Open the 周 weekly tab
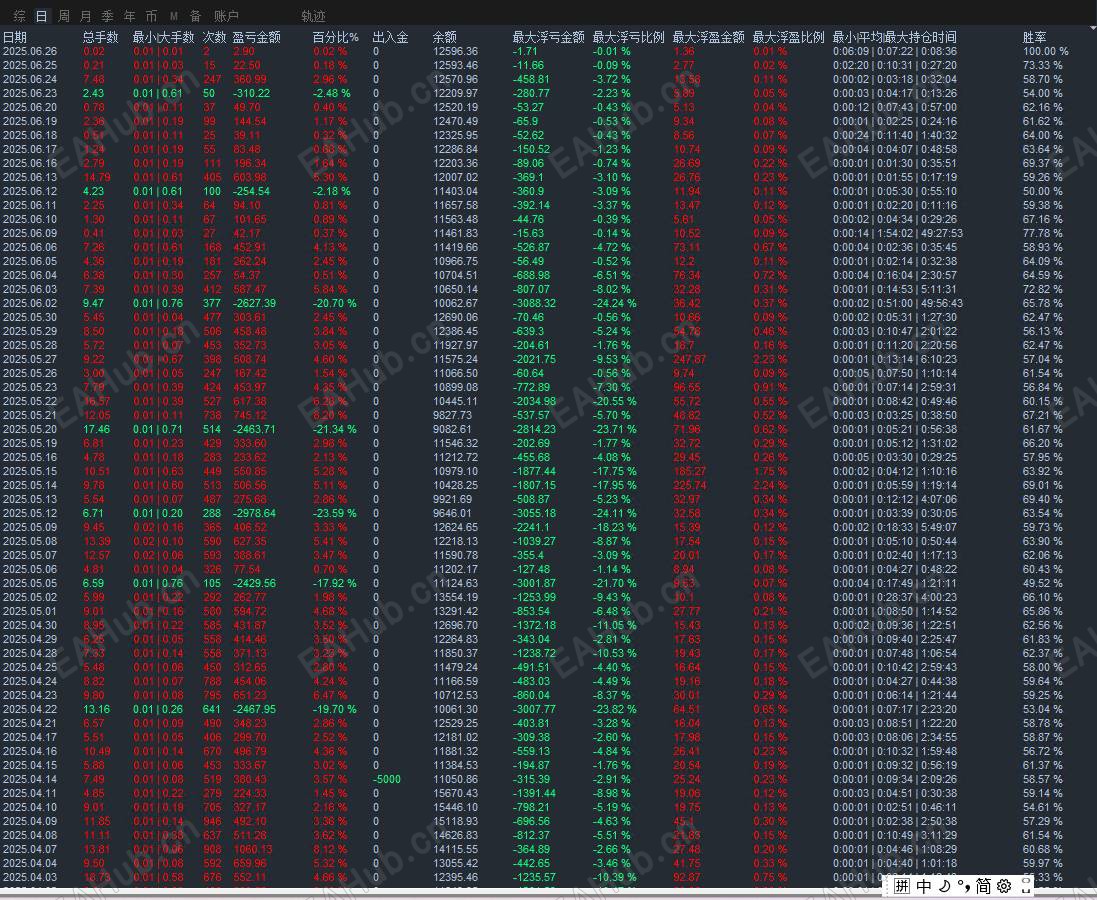1097x900 pixels. tap(64, 16)
